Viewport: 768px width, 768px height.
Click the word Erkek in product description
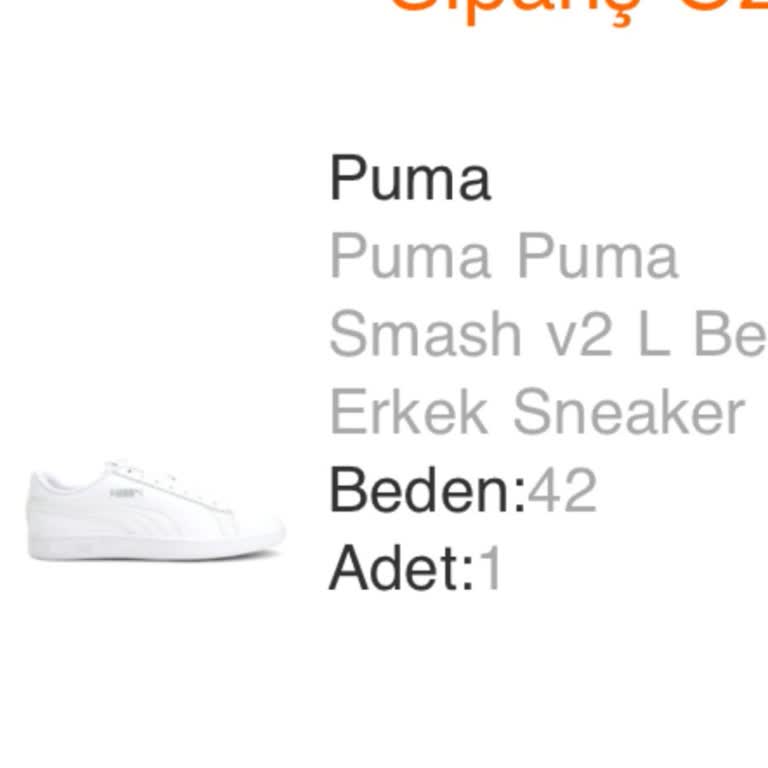coord(408,411)
